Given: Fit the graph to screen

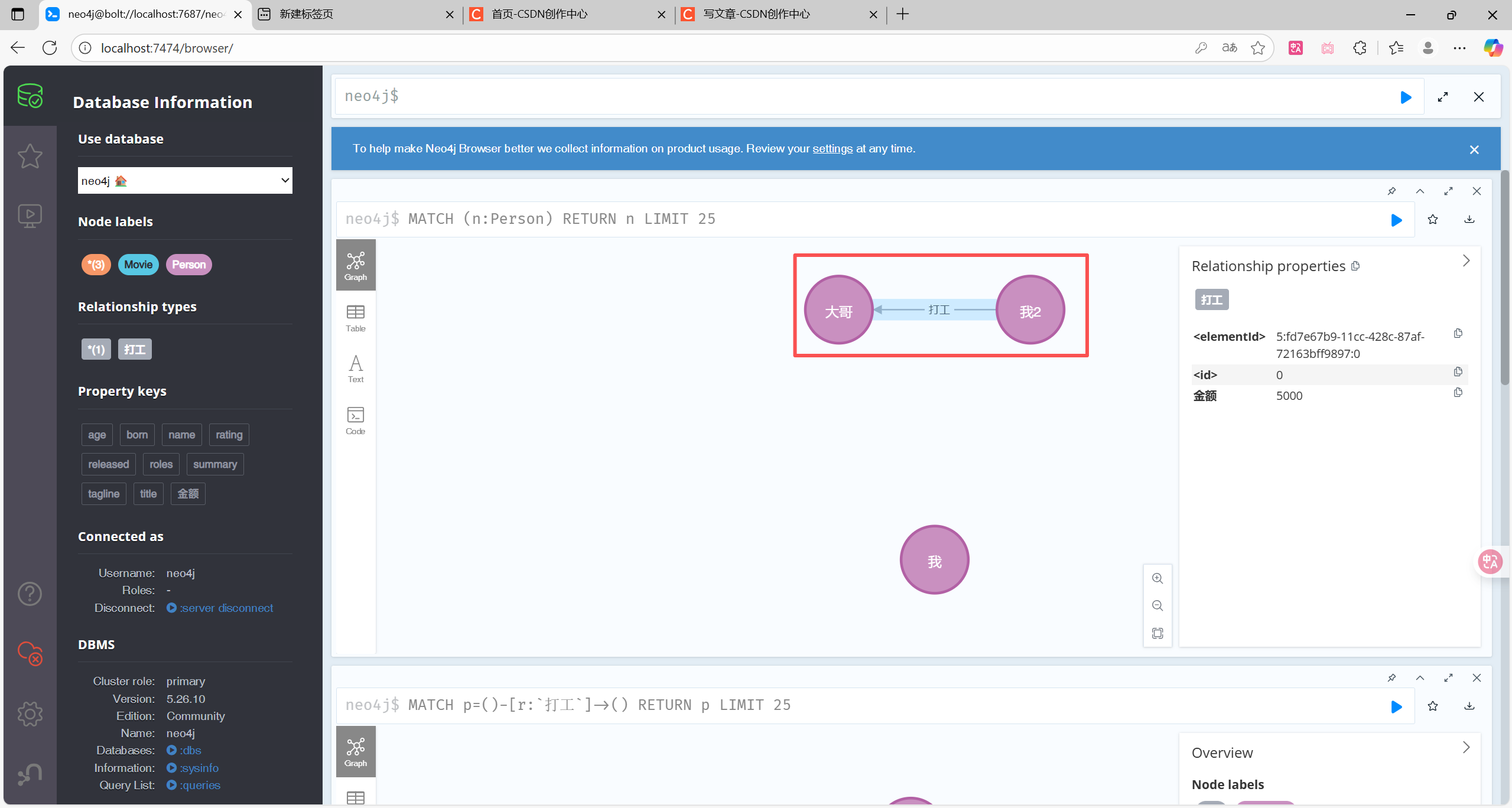Looking at the screenshot, I should (1157, 633).
